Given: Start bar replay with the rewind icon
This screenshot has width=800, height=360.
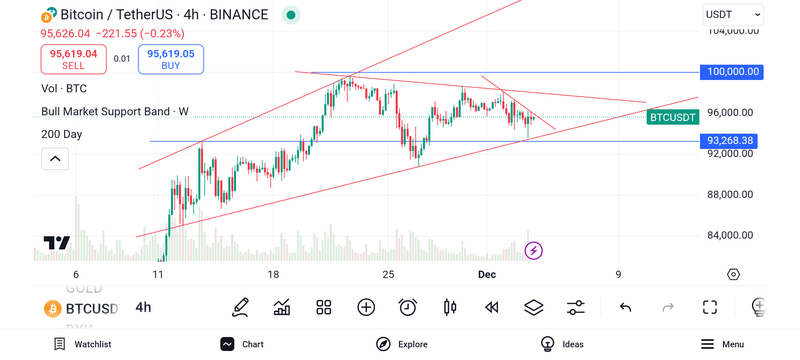Looking at the screenshot, I should click(x=491, y=307).
